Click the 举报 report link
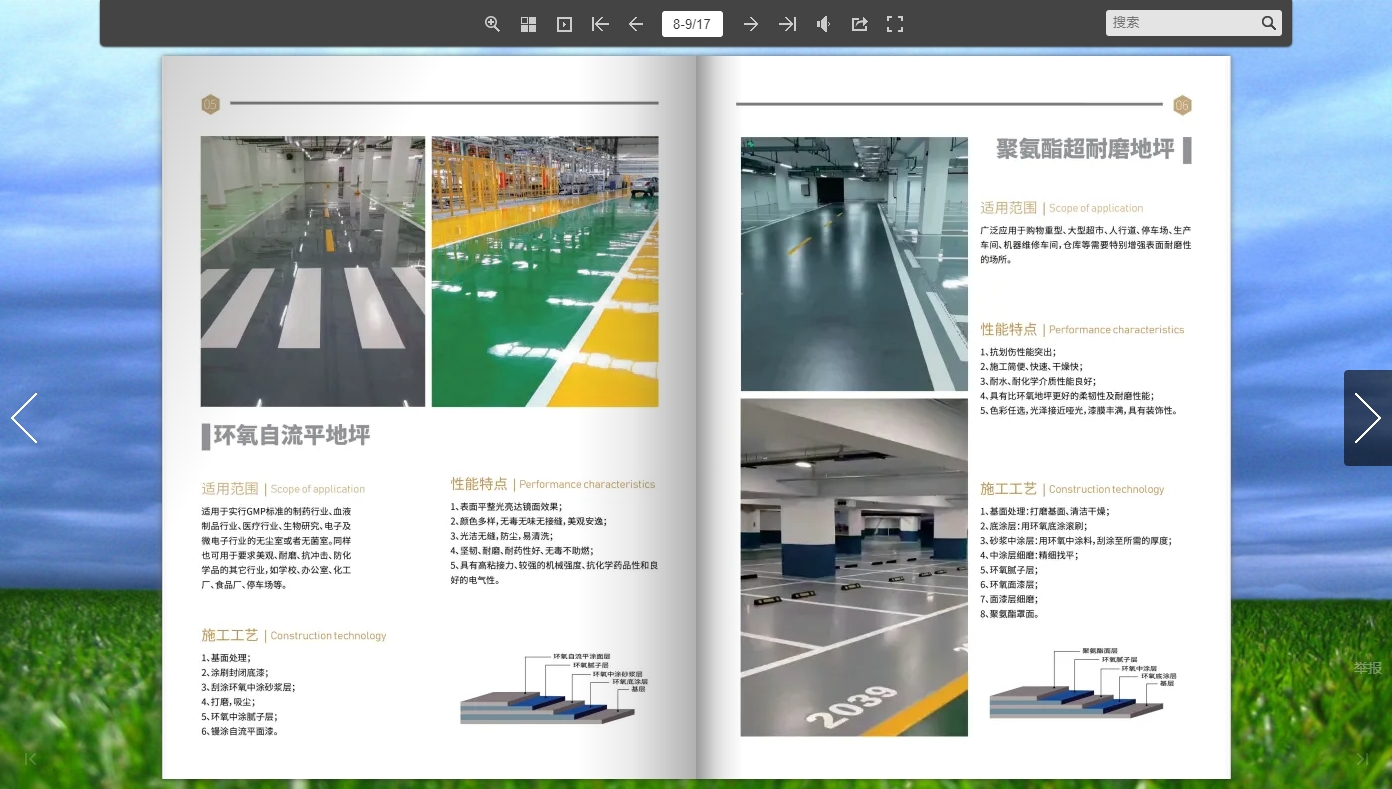 [x=1367, y=668]
